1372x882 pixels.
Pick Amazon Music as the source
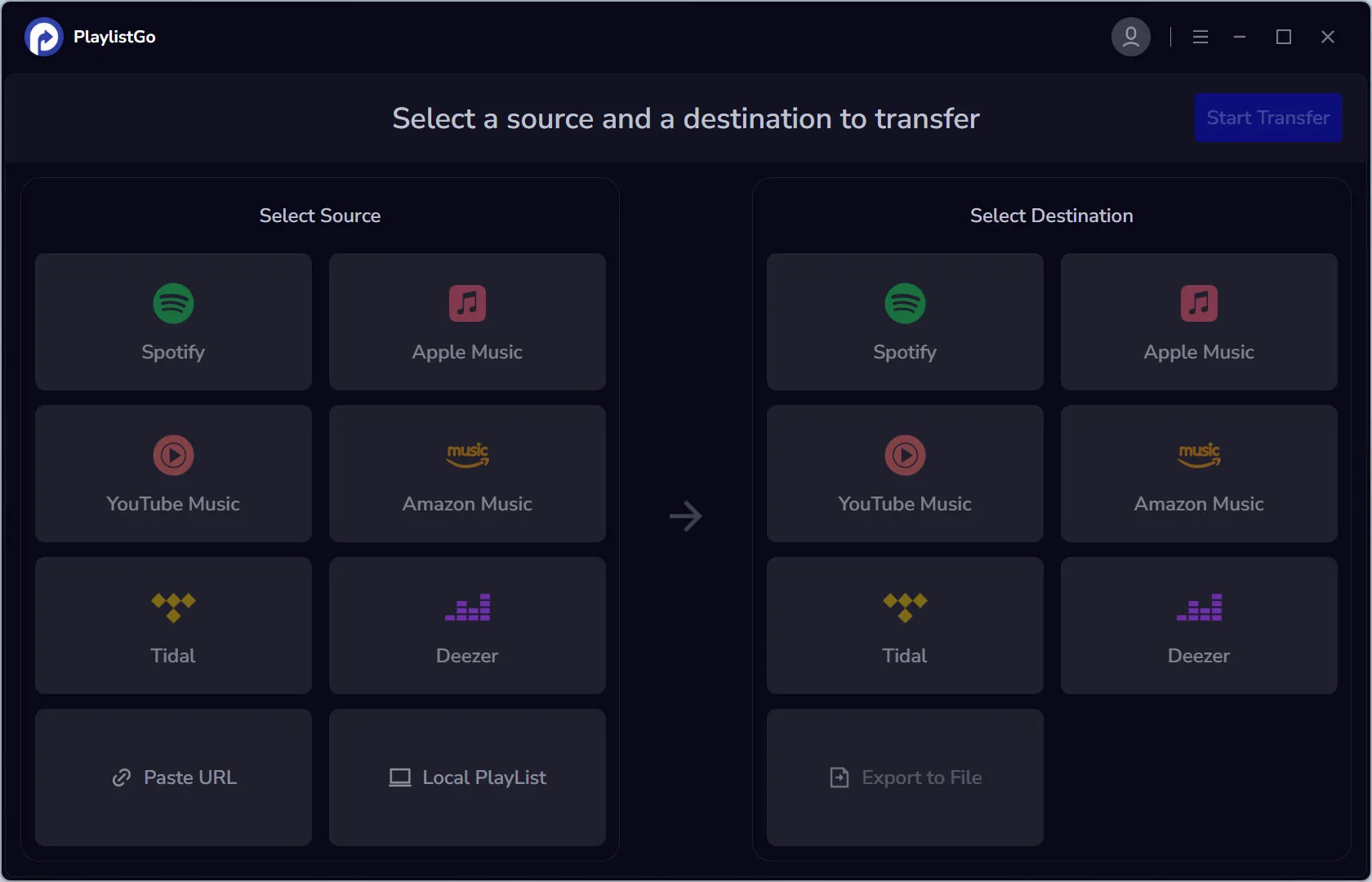coord(466,474)
